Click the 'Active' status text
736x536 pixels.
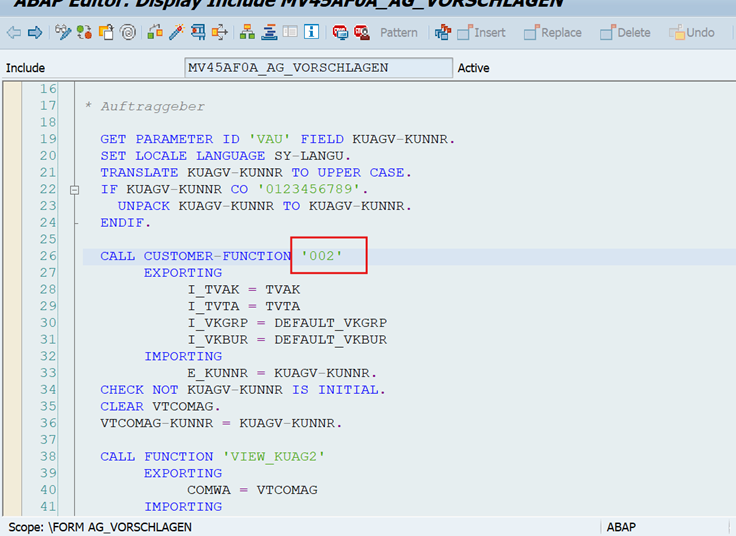(x=473, y=68)
